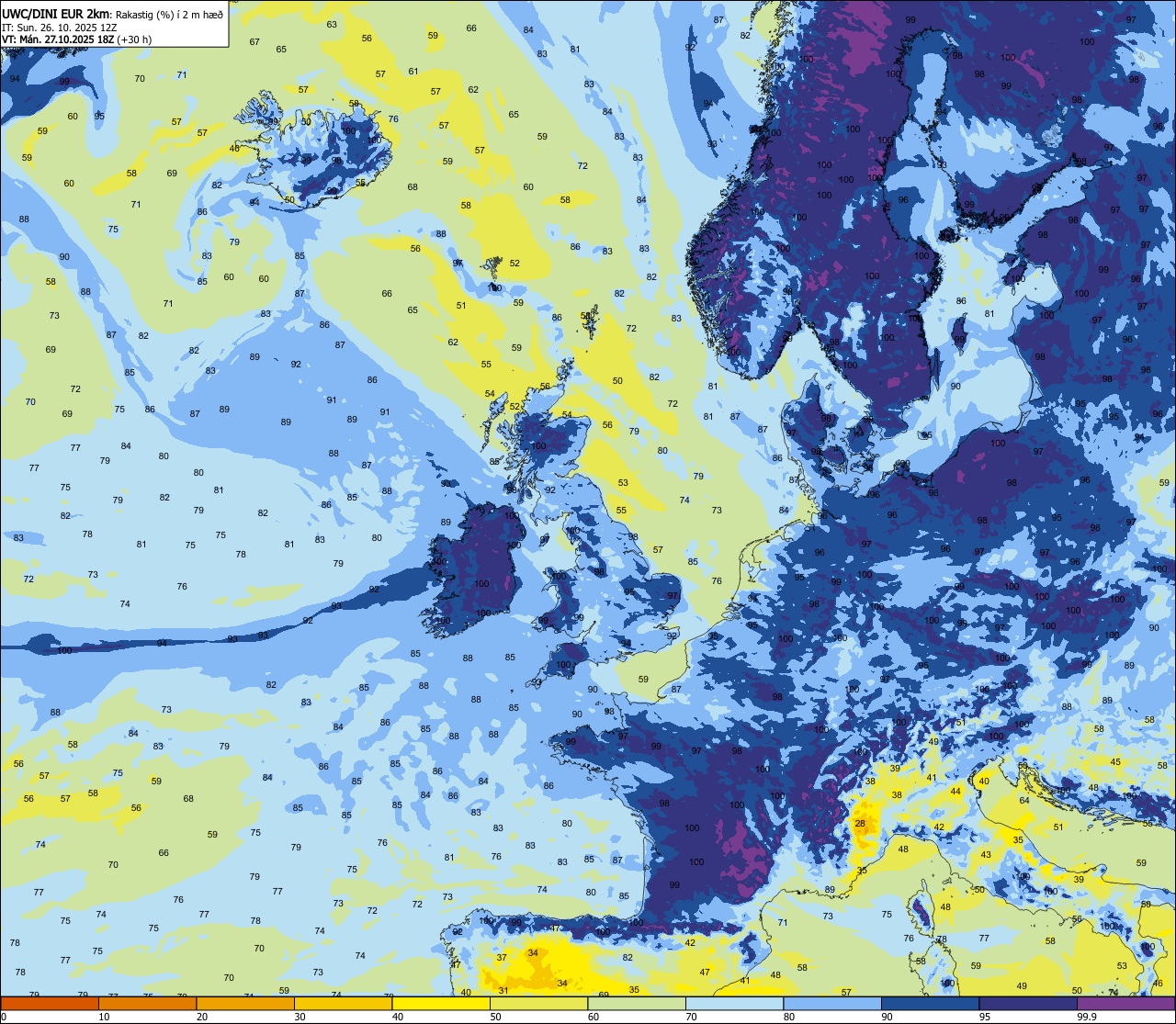This screenshot has height=1024, width=1176.
Task: Click the '28' humidity value over southeastern France
Action: click(x=860, y=823)
